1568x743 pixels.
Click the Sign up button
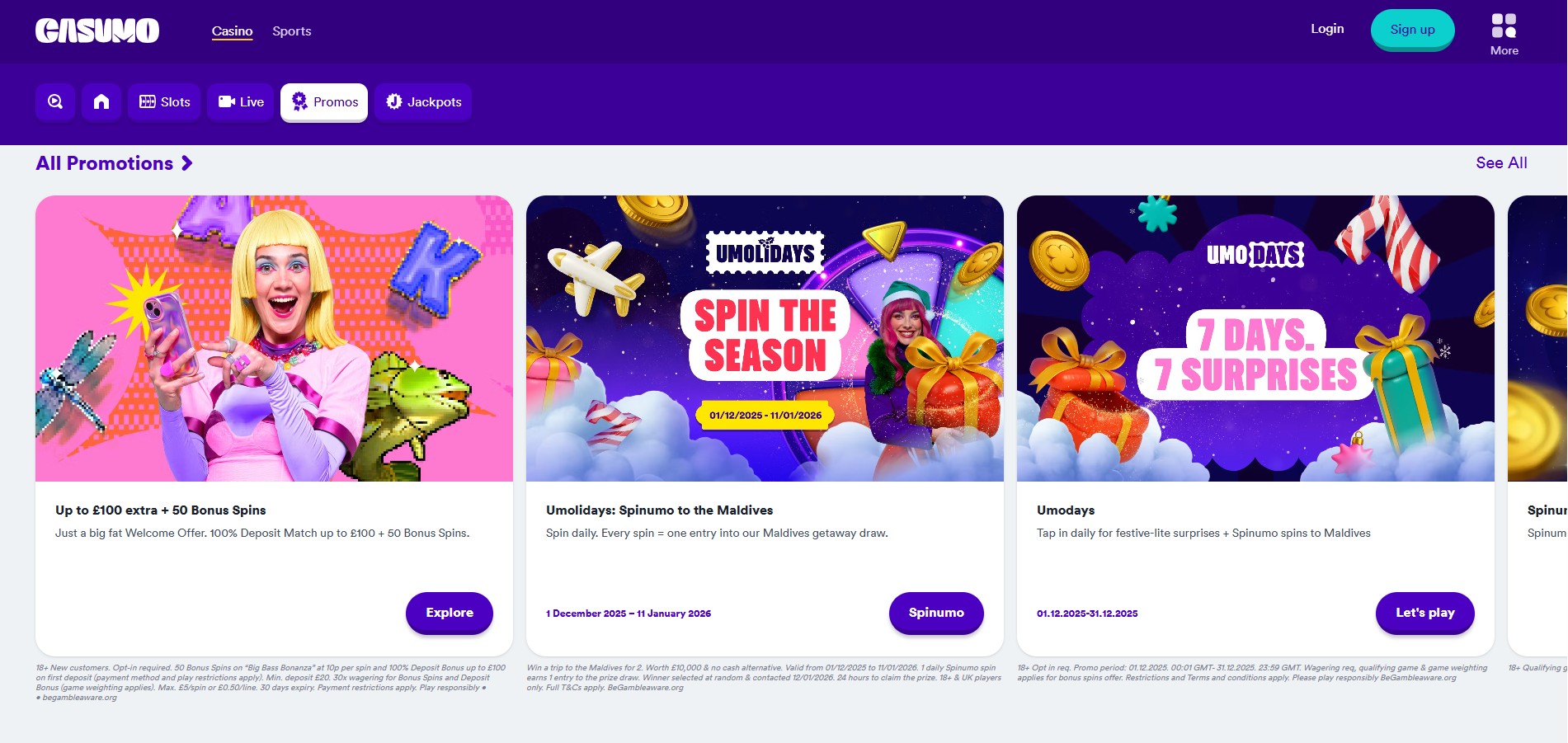tap(1412, 30)
